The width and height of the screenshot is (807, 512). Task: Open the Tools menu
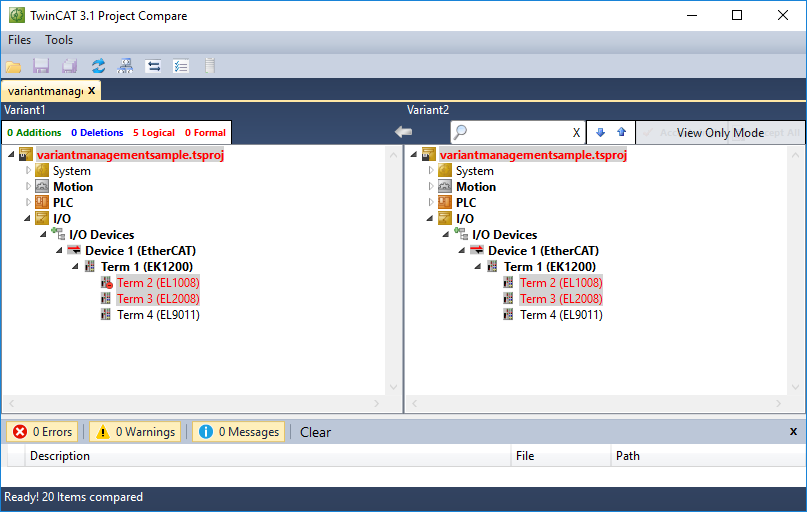click(x=59, y=40)
